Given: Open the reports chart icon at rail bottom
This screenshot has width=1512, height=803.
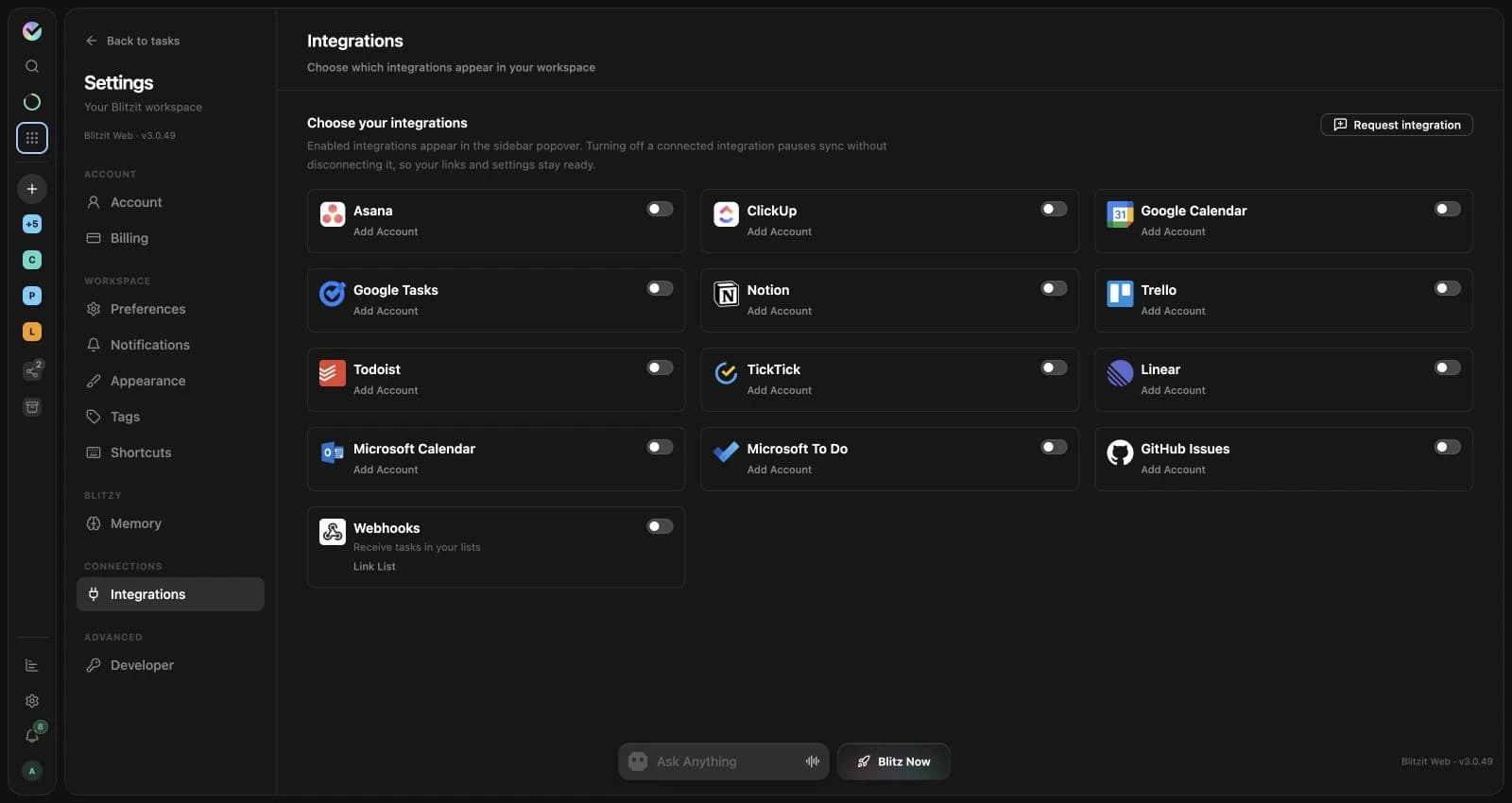Looking at the screenshot, I should [x=32, y=666].
